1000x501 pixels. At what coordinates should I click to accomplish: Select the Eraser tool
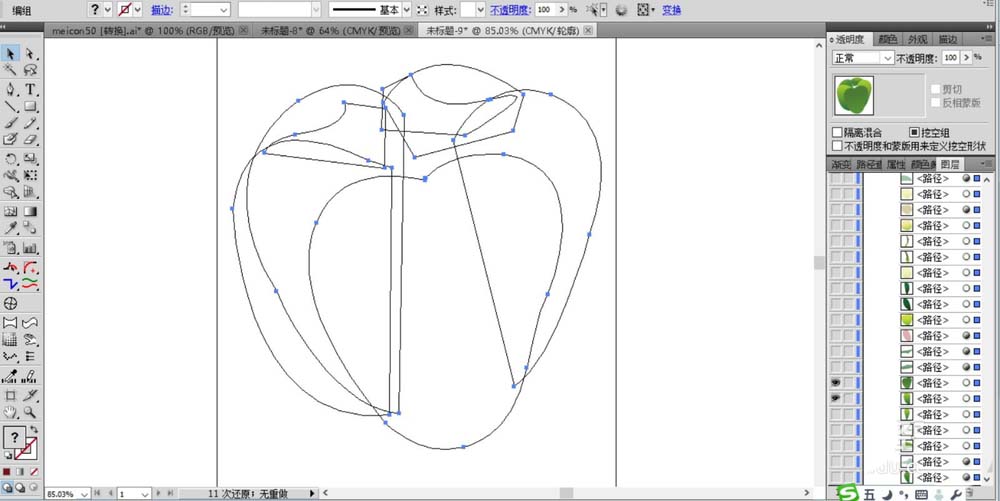tap(30, 140)
